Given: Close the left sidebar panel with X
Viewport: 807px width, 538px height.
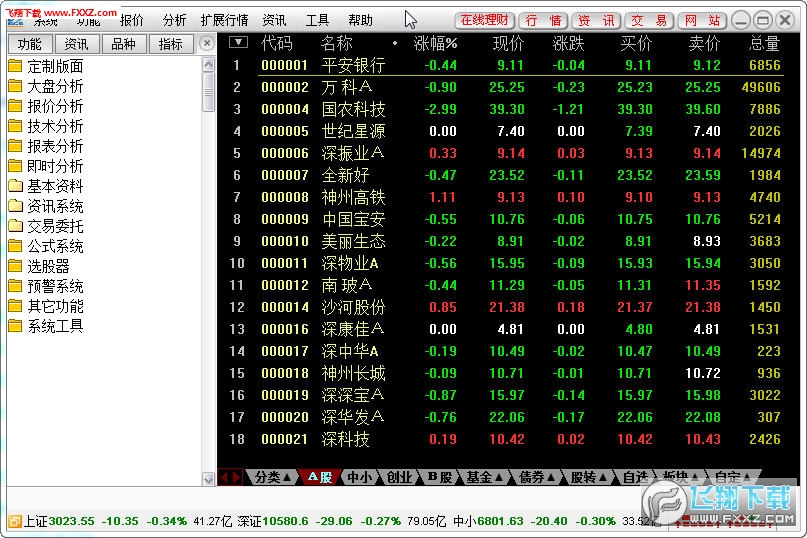Looking at the screenshot, I should coord(206,43).
